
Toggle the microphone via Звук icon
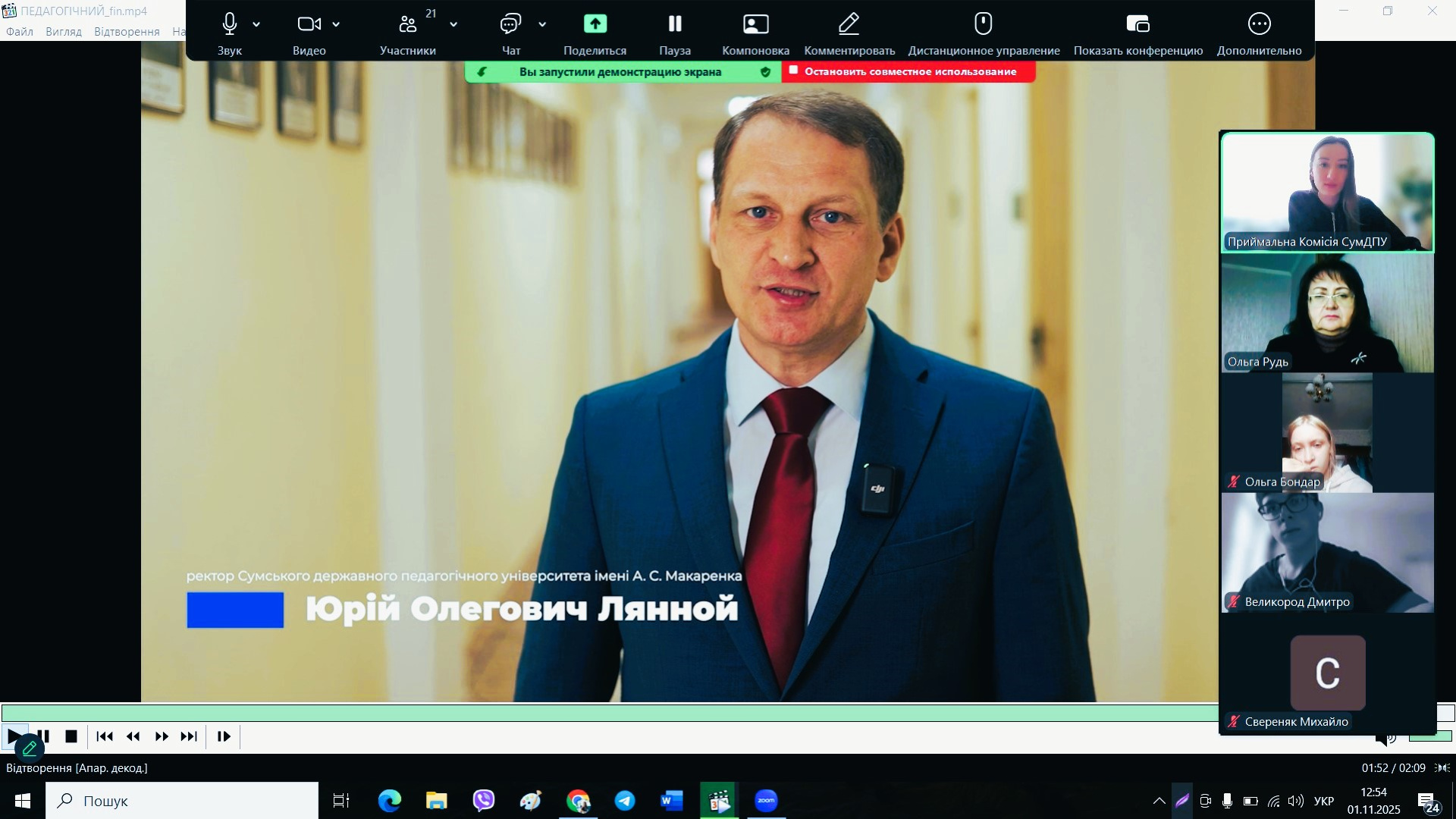coord(230,24)
